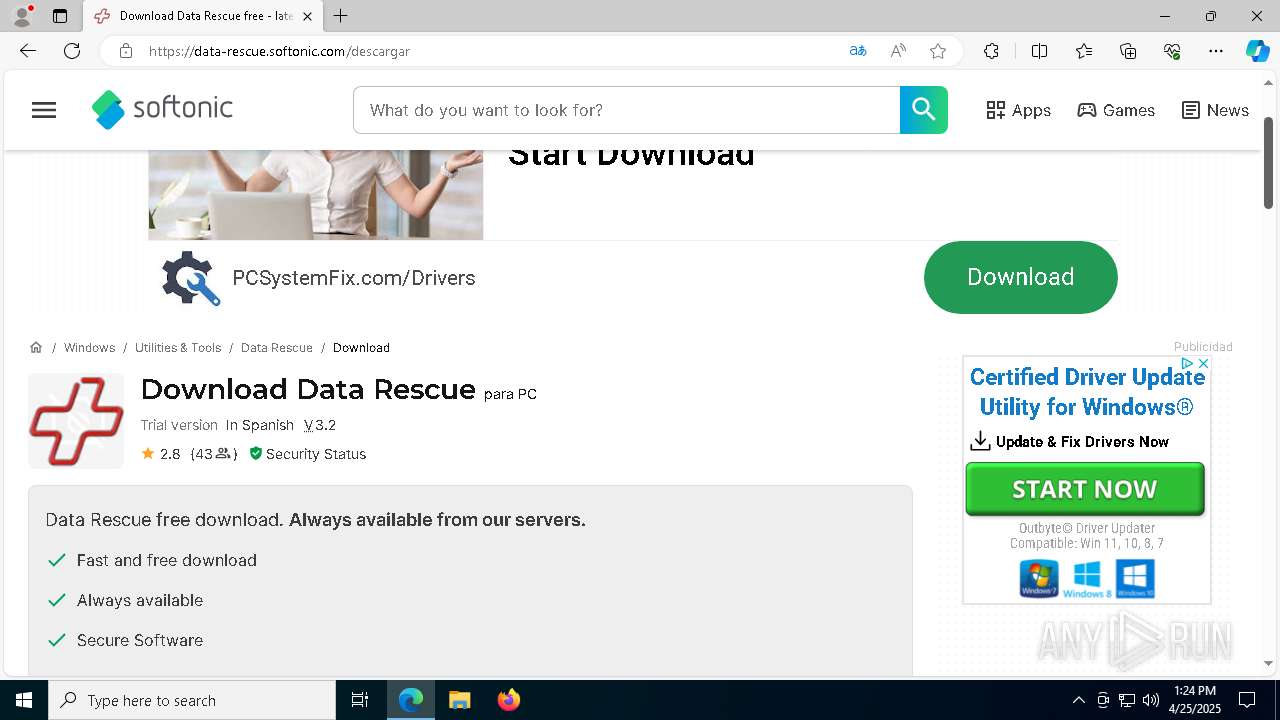Image resolution: width=1280 pixels, height=720 pixels.
Task: Open the browser profile icon
Action: [x=22, y=16]
